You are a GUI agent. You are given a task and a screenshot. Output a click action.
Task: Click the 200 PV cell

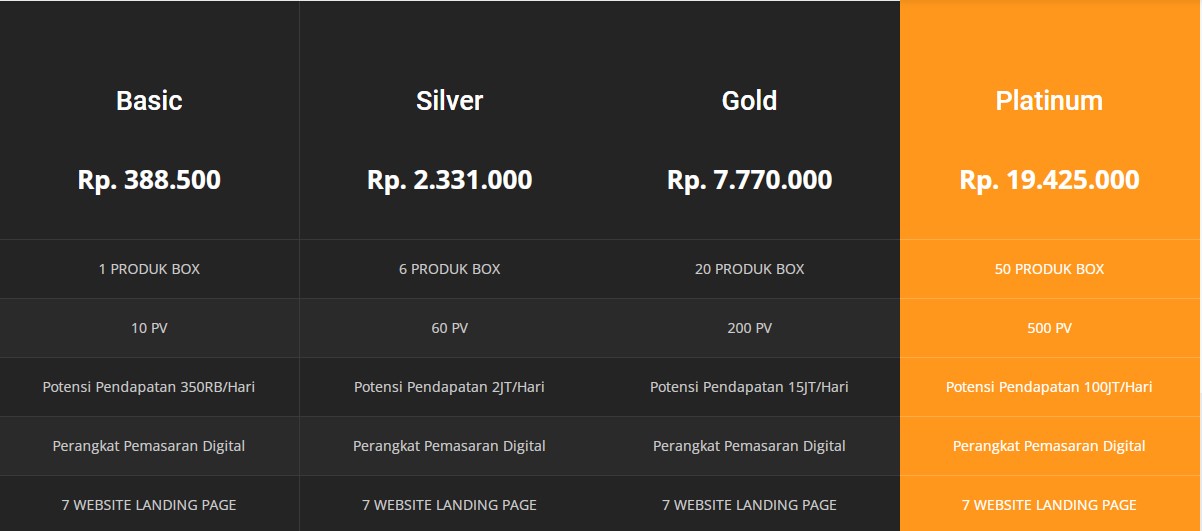pyautogui.click(x=749, y=328)
